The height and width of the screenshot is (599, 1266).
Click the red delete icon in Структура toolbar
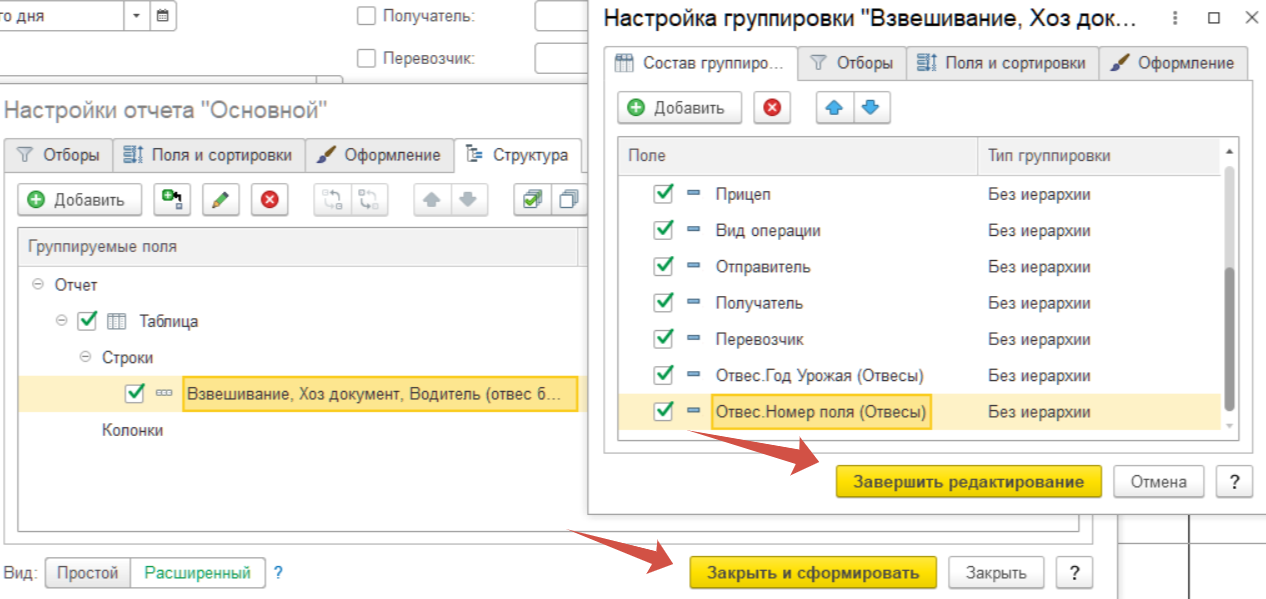click(269, 200)
